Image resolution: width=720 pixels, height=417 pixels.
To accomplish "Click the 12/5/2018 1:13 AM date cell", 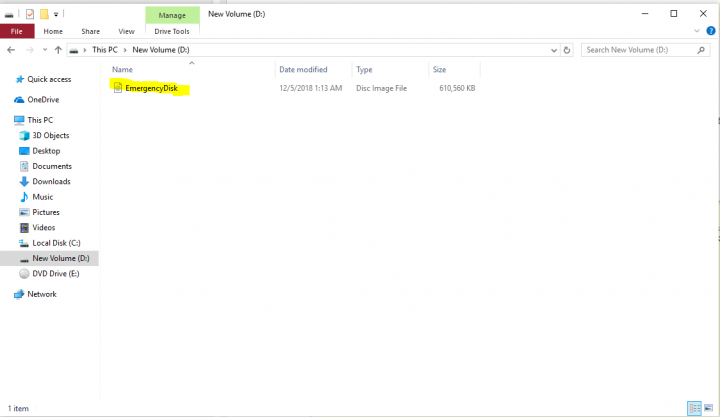I will (x=311, y=88).
